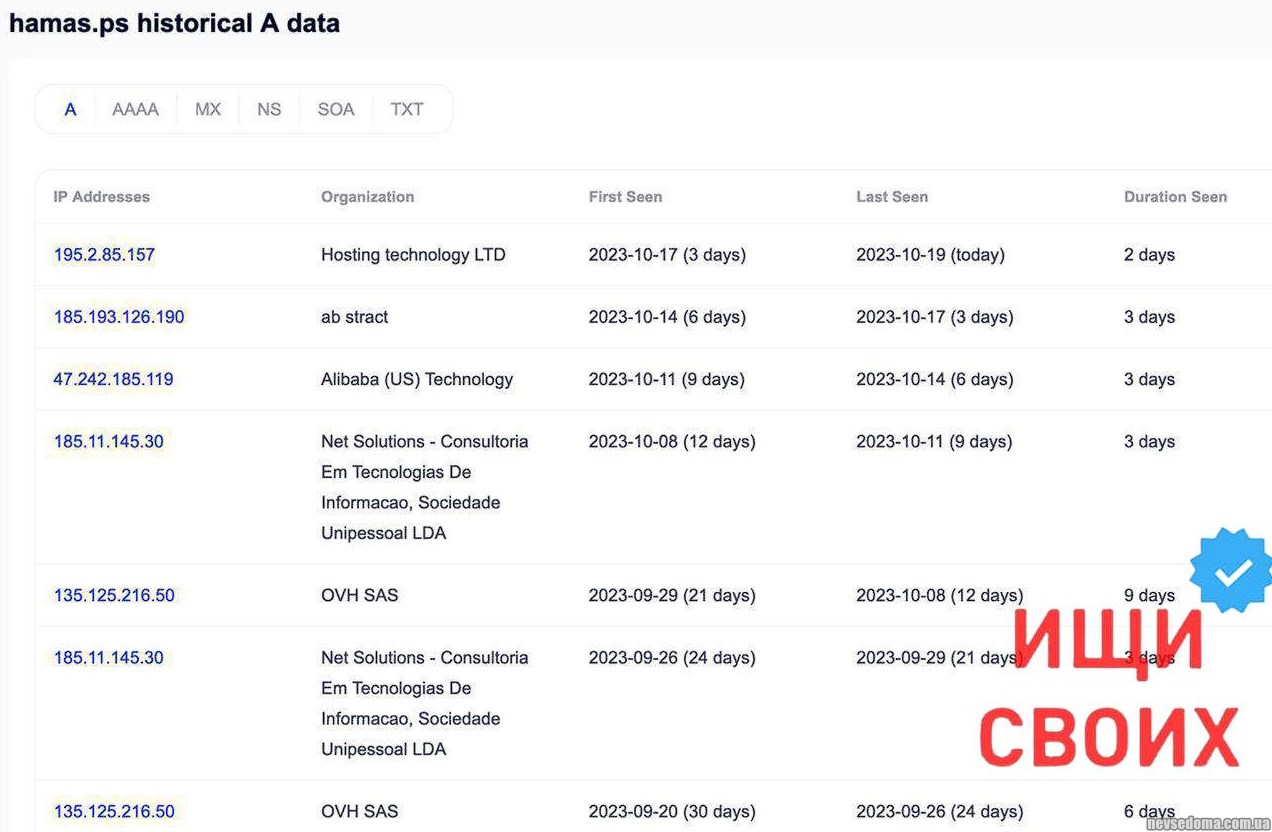Open the TXT records tab
This screenshot has width=1272, height=832.
click(x=407, y=109)
